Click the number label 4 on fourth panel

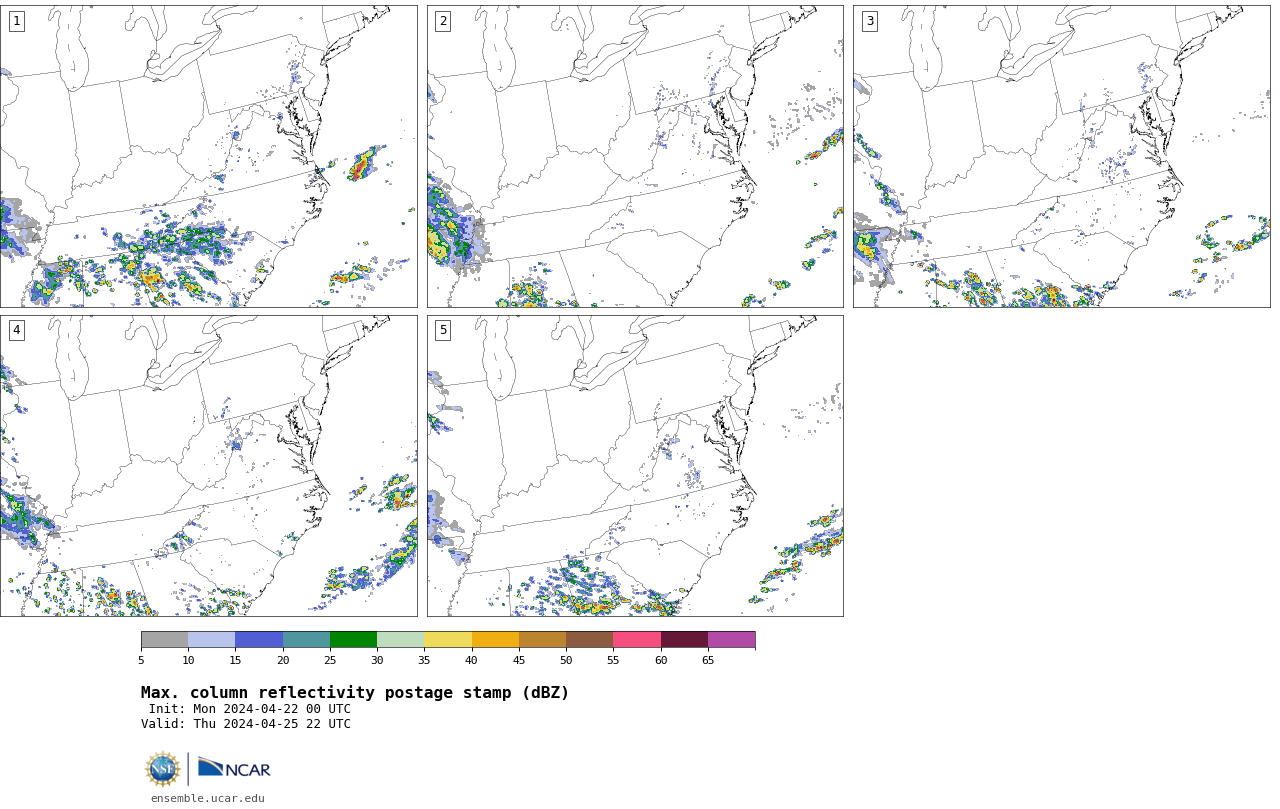coord(16,330)
